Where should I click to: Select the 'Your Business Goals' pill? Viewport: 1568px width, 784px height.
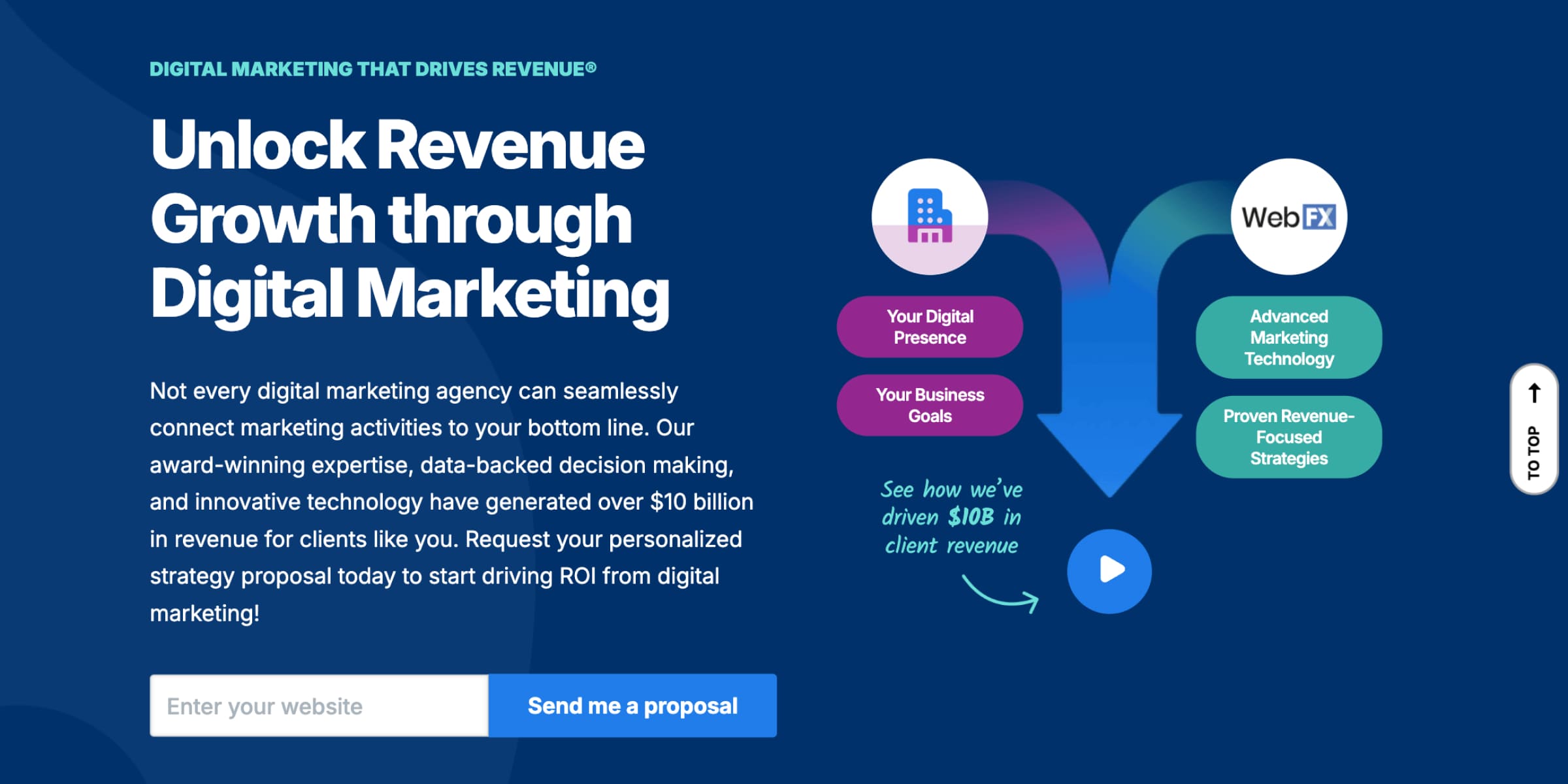click(x=930, y=405)
